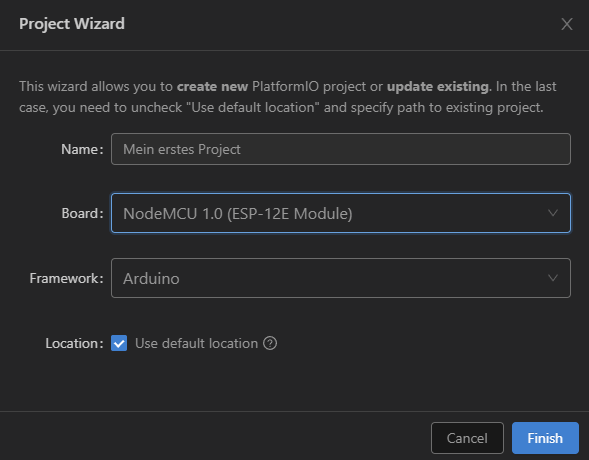Click the Project Wizard title text
The width and height of the screenshot is (589, 460).
(x=72, y=24)
